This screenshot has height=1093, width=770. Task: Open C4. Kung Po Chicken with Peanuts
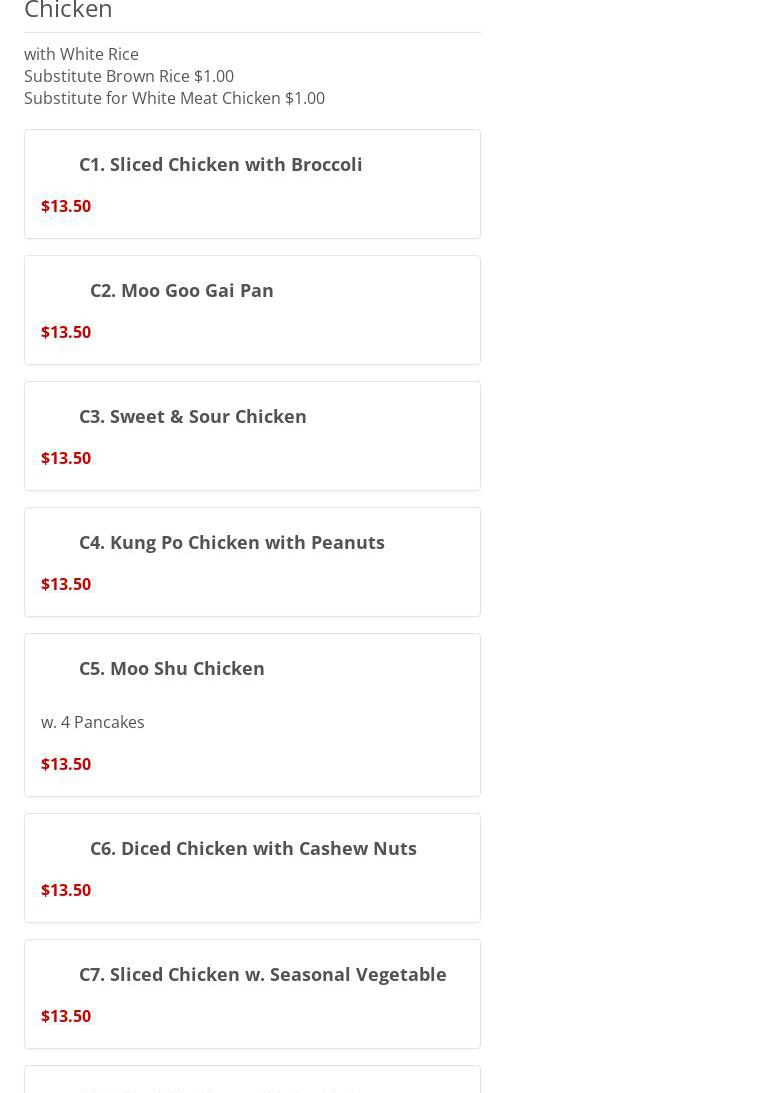pyautogui.click(x=231, y=543)
